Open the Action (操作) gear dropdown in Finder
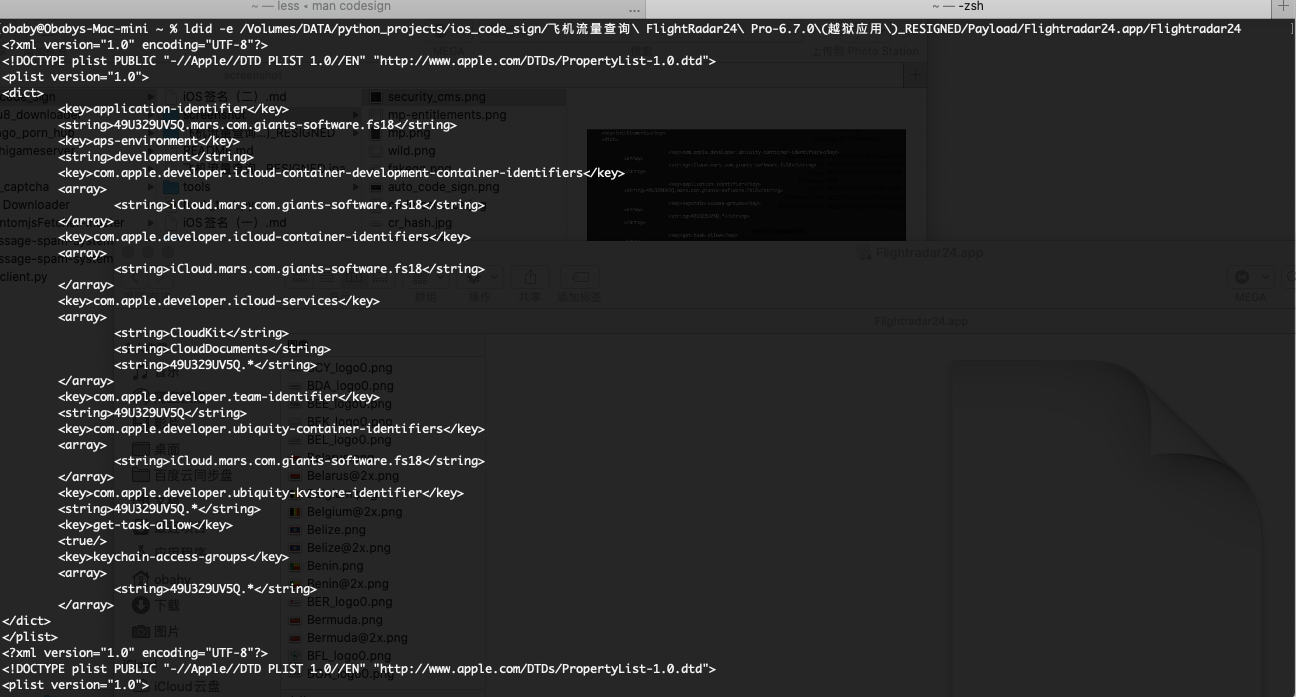 pos(479,276)
